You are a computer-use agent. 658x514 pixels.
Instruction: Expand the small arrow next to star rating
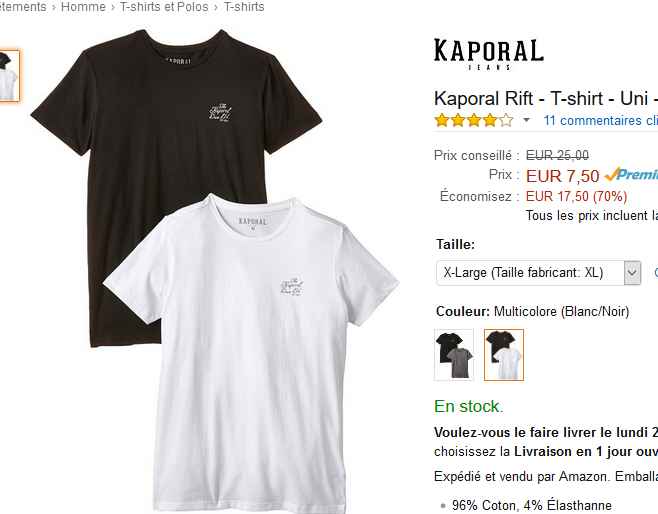point(526,120)
